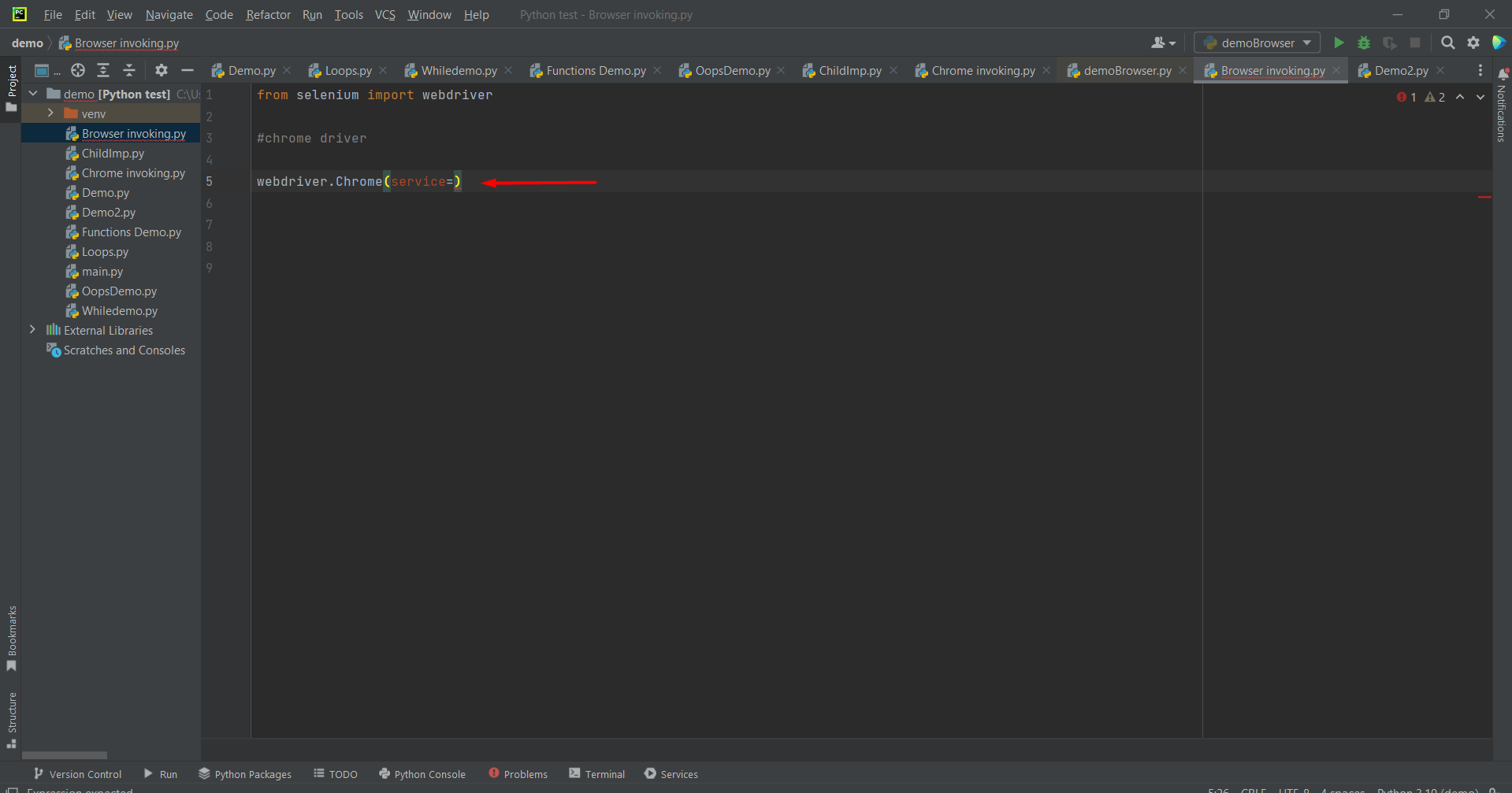Open Search Everywhere magnifier

coord(1448,43)
